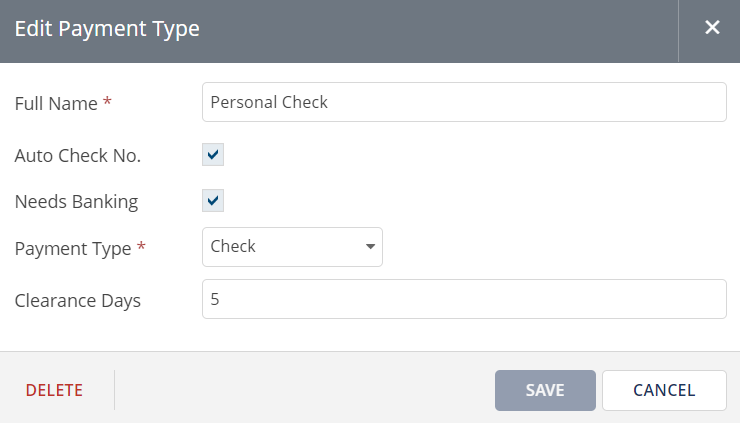Click the vertical divider beside DELETE

(115, 390)
